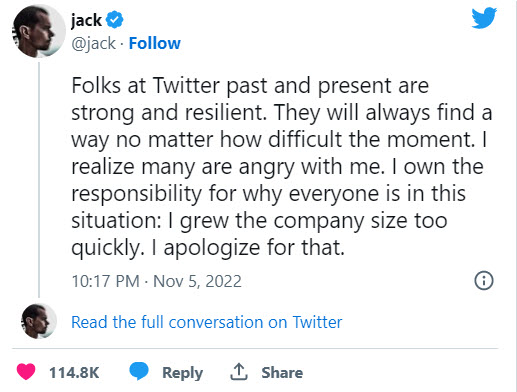Open the tweet info circle icon
Viewport: 517px width, 392px height.
pos(484,281)
